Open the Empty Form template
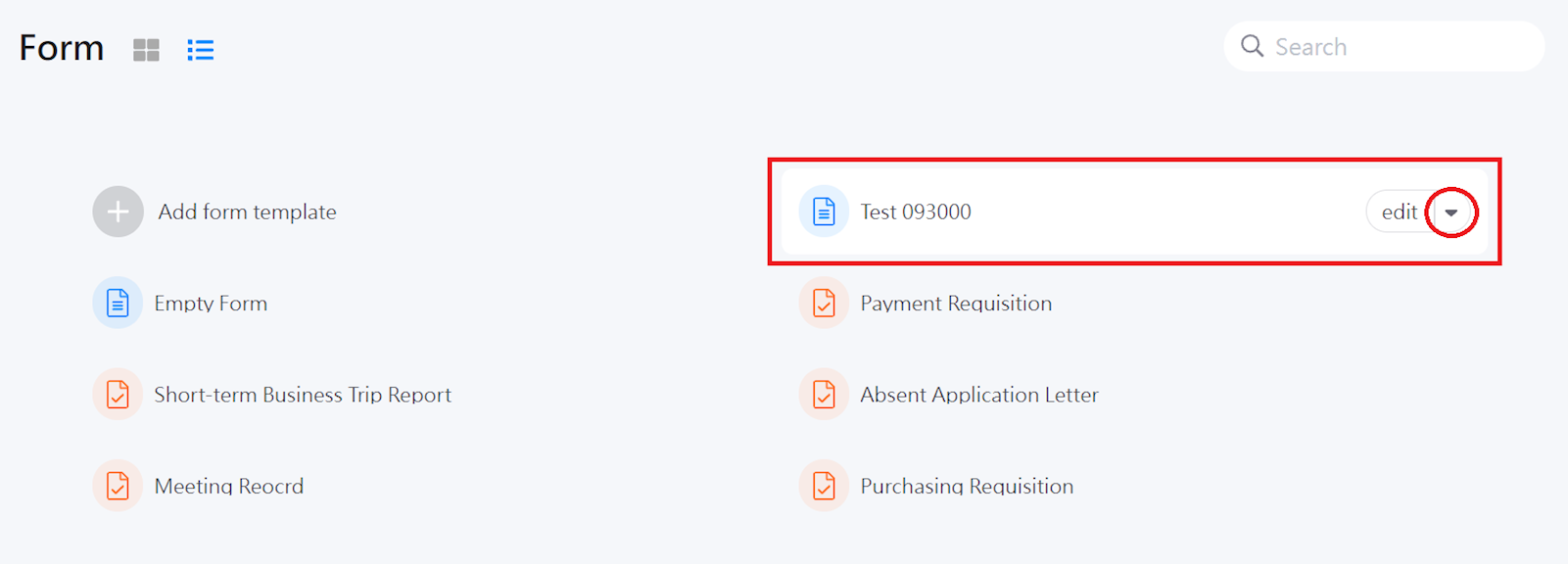Viewport: 1568px width, 564px height. click(x=211, y=304)
